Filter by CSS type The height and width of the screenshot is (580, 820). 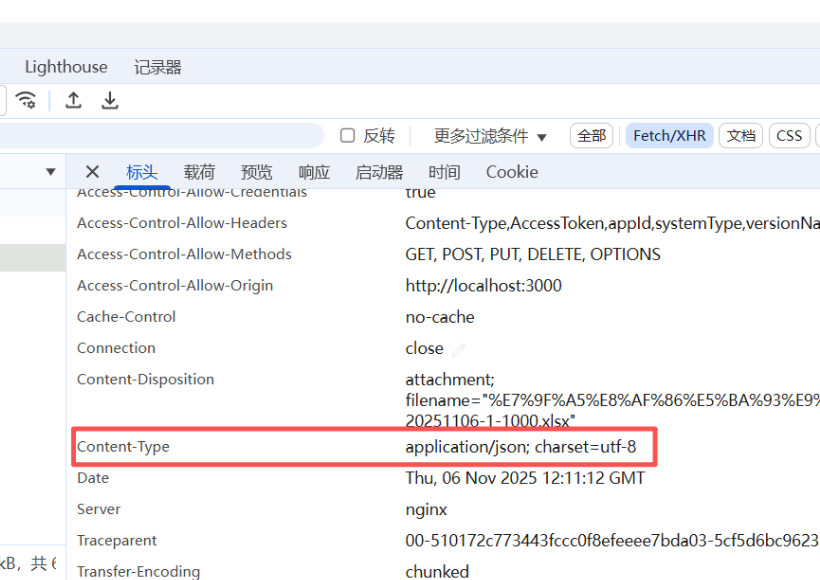[x=789, y=136]
